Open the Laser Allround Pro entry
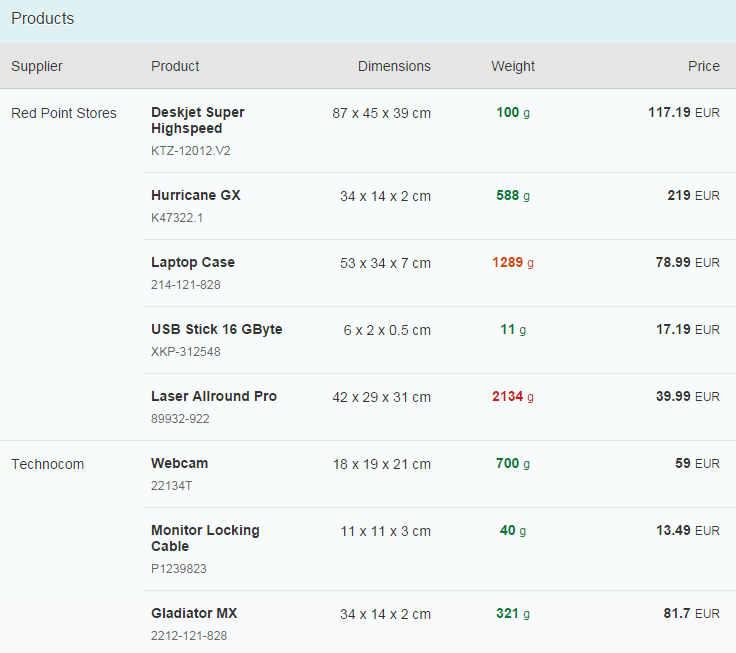Screen dimensions: 736x653 [x=214, y=396]
